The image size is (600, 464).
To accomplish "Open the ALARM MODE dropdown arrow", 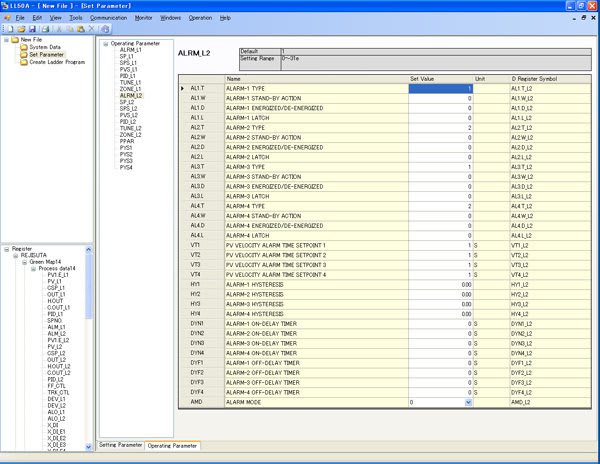I will [468, 402].
